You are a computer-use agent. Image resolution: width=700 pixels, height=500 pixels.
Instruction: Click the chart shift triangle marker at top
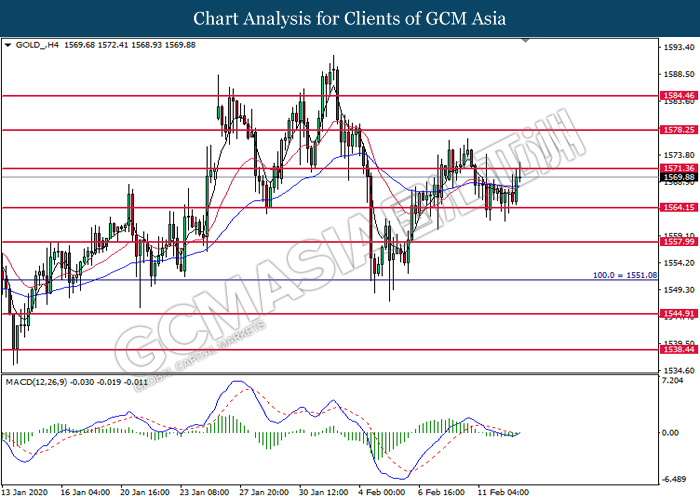point(525,41)
